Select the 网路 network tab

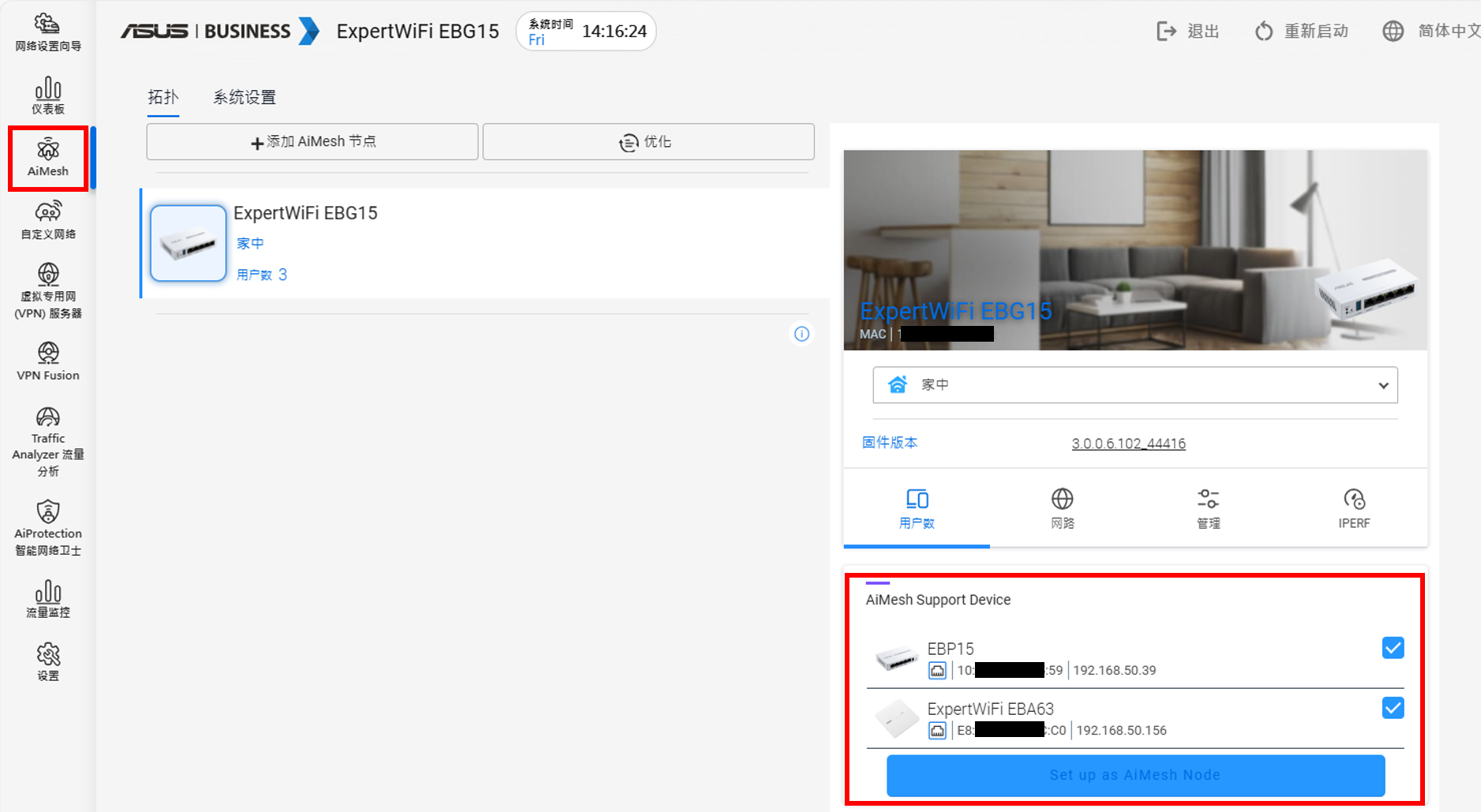coord(1063,509)
